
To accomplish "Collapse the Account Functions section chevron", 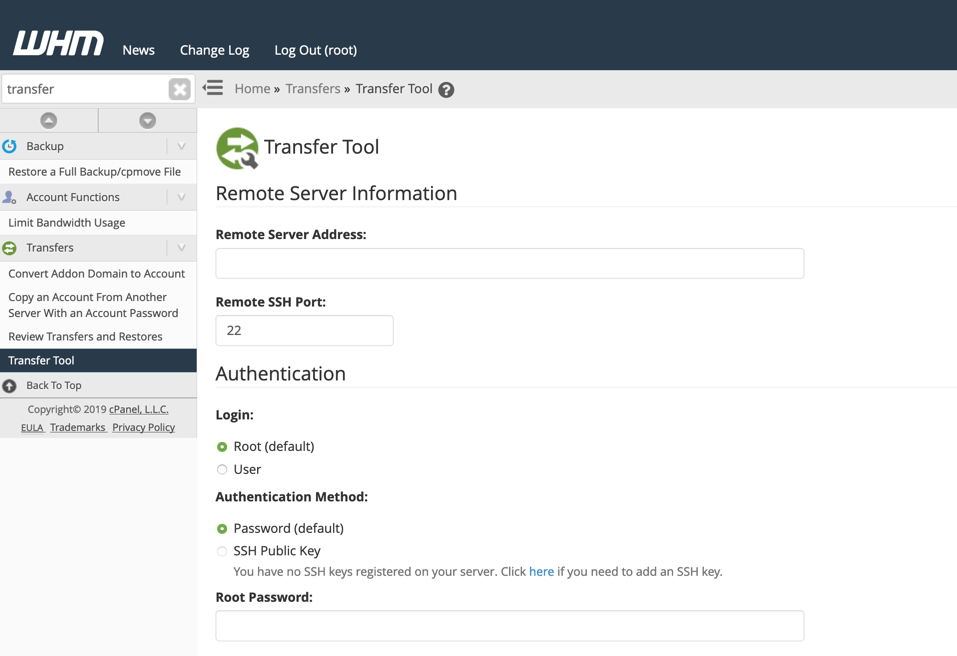I will pos(181,197).
